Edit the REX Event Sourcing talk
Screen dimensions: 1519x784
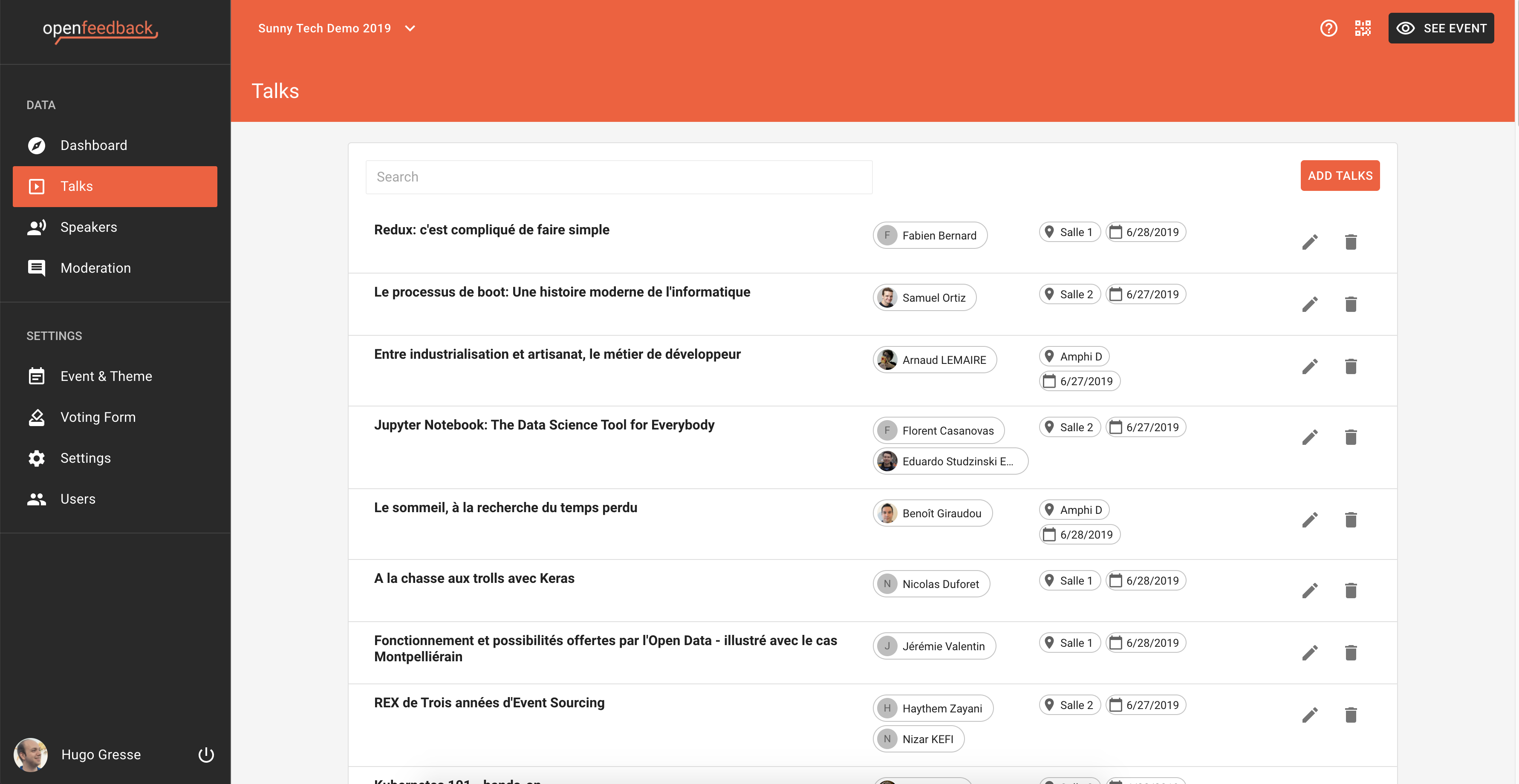tap(1310, 716)
